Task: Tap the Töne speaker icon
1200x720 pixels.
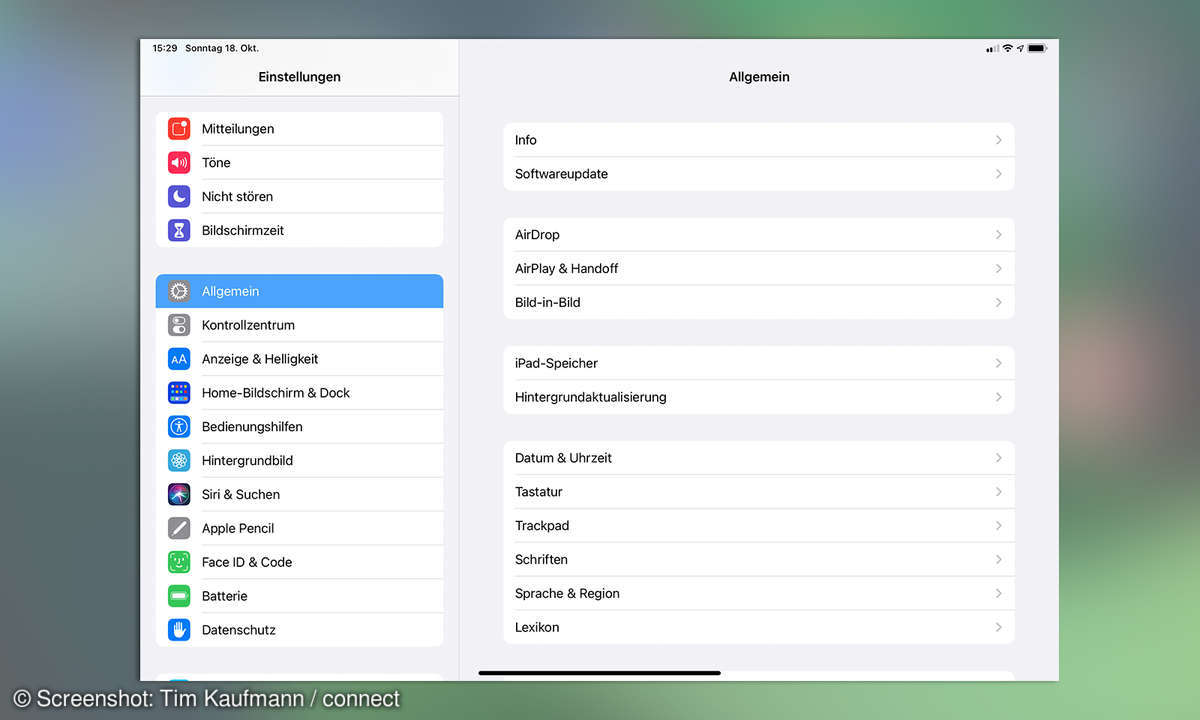Action: pos(179,163)
